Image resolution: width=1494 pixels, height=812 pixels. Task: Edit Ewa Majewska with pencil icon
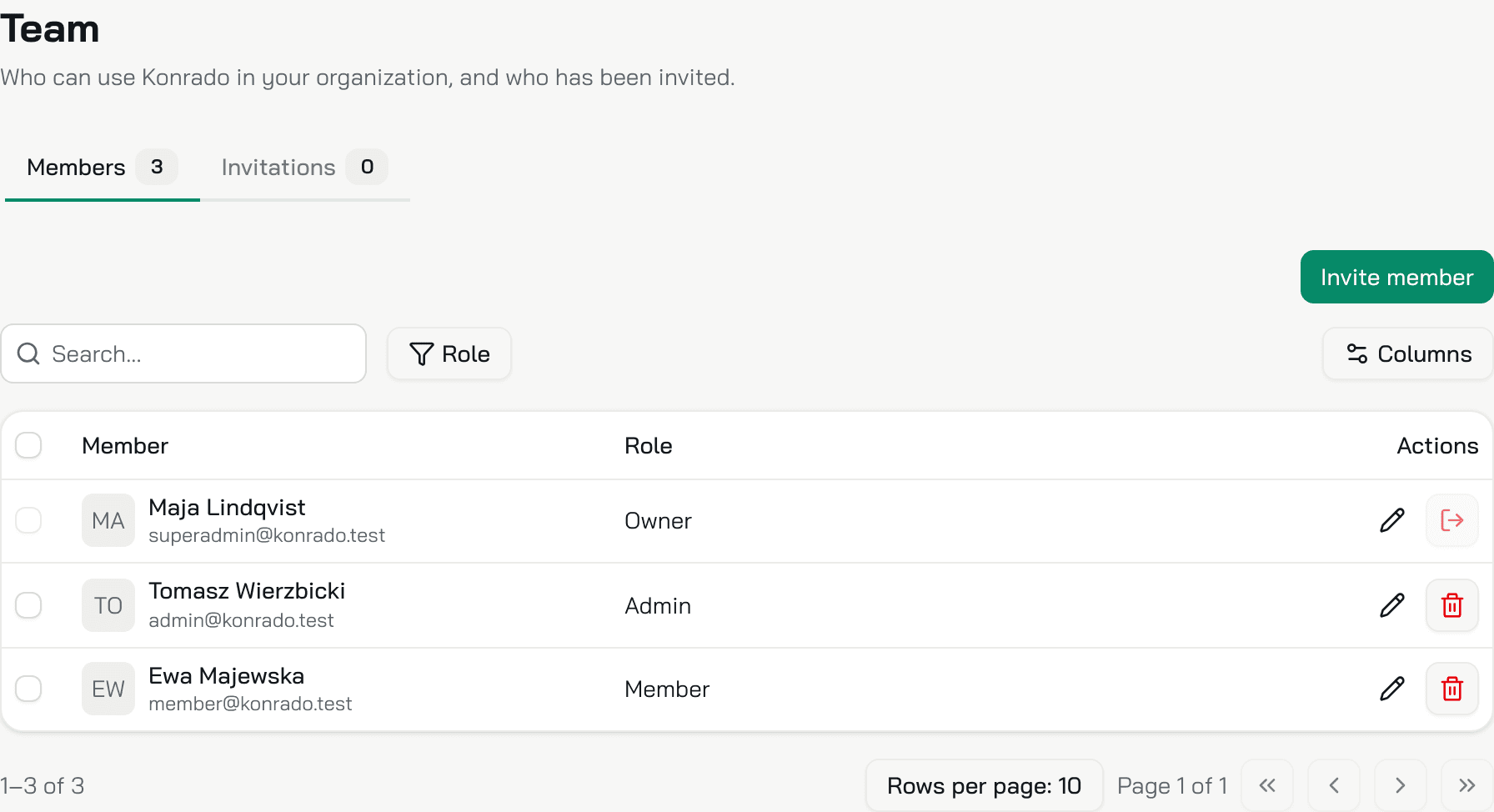[1392, 689]
